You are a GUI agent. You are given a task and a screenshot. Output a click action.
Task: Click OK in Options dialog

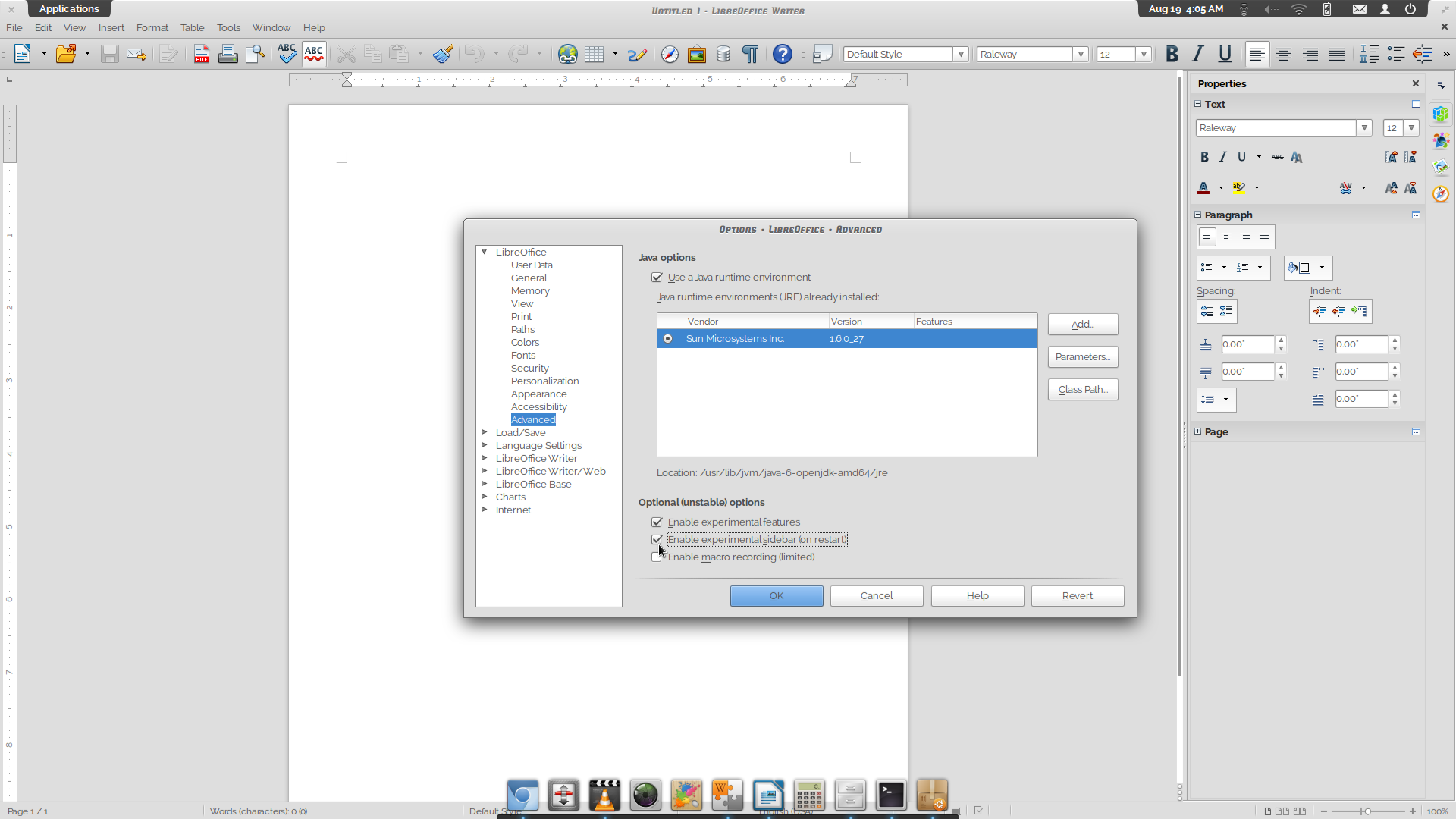[777, 596]
